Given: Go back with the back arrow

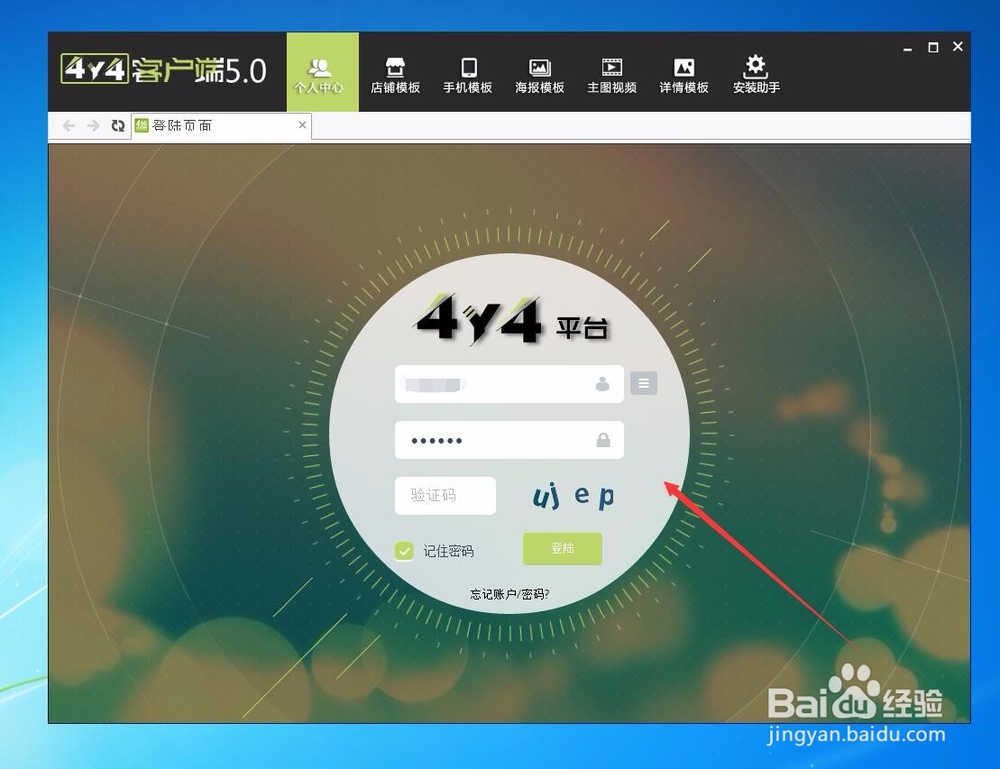Looking at the screenshot, I should click(x=69, y=126).
